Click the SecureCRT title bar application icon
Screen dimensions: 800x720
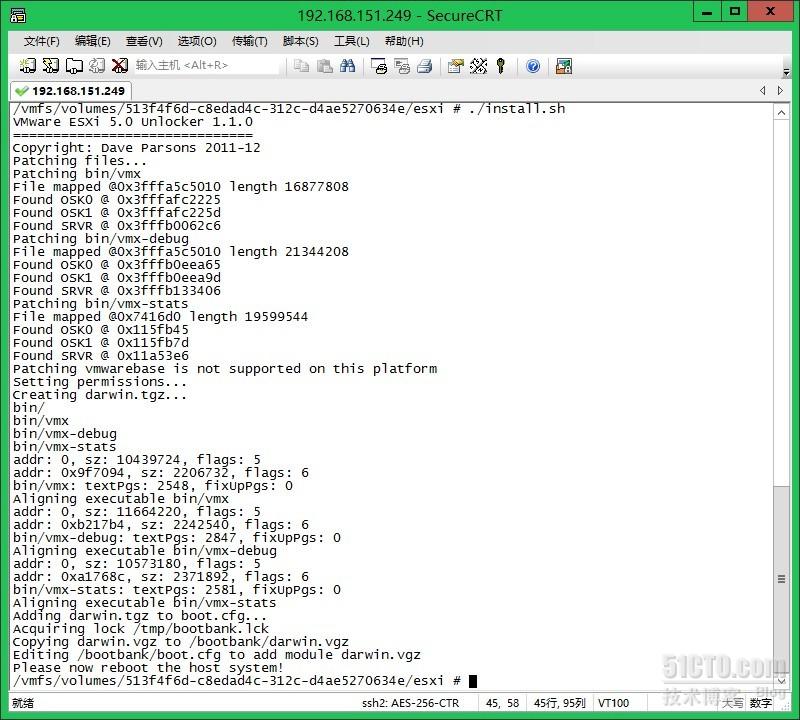pos(18,15)
